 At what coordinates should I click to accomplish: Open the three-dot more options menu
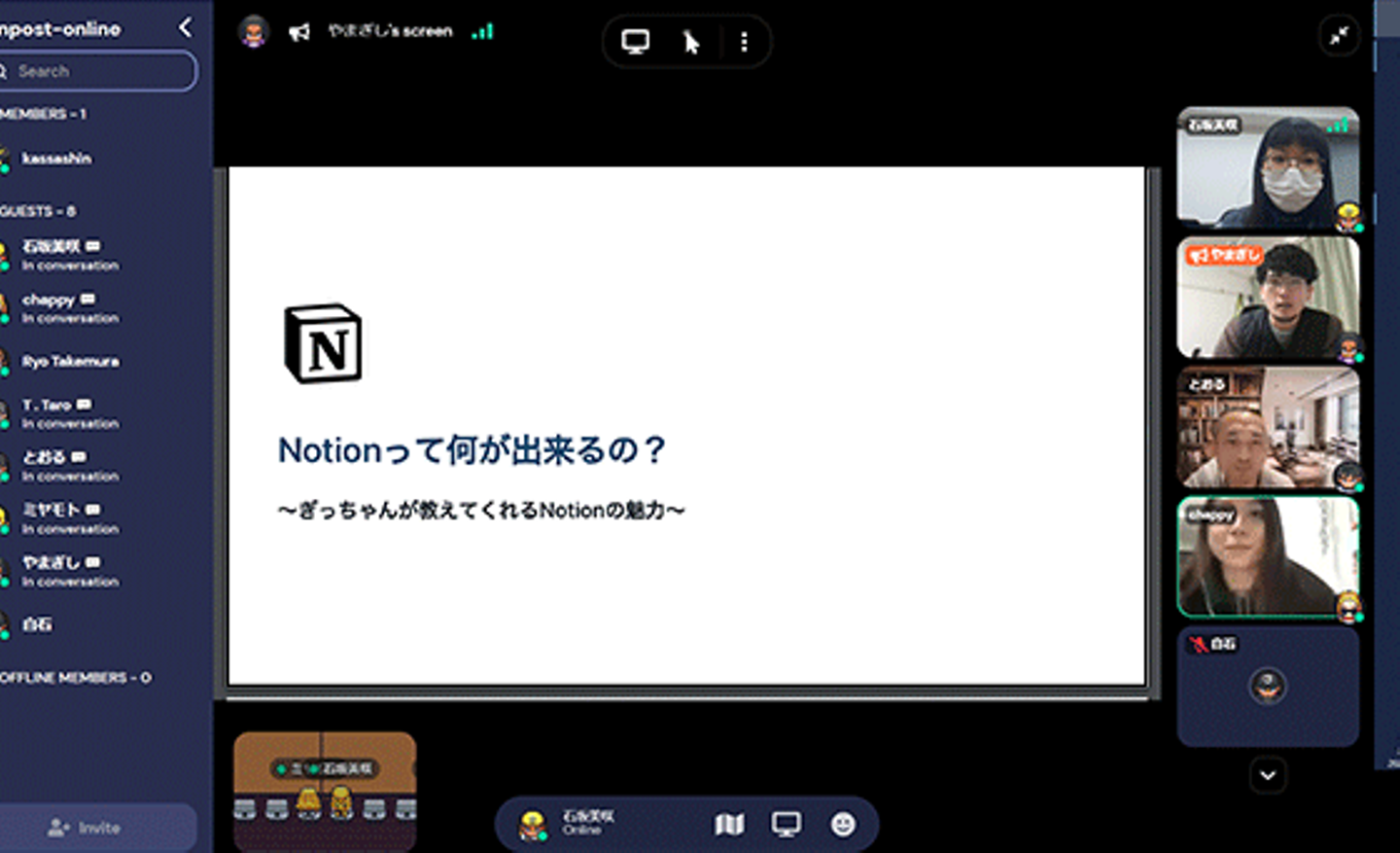[x=744, y=42]
